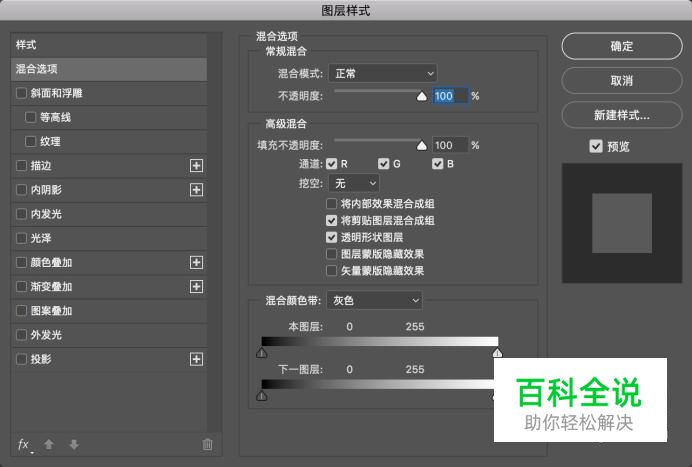Enable the 颜色叠加 checkbox

pos(21,263)
